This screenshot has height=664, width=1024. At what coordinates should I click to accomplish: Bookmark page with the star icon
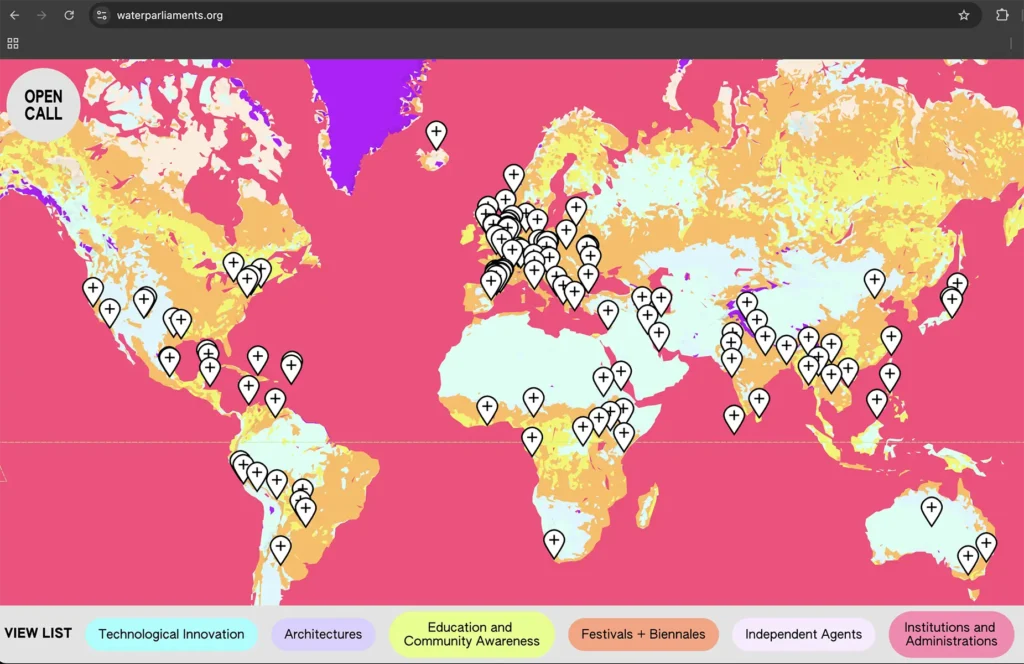(964, 15)
